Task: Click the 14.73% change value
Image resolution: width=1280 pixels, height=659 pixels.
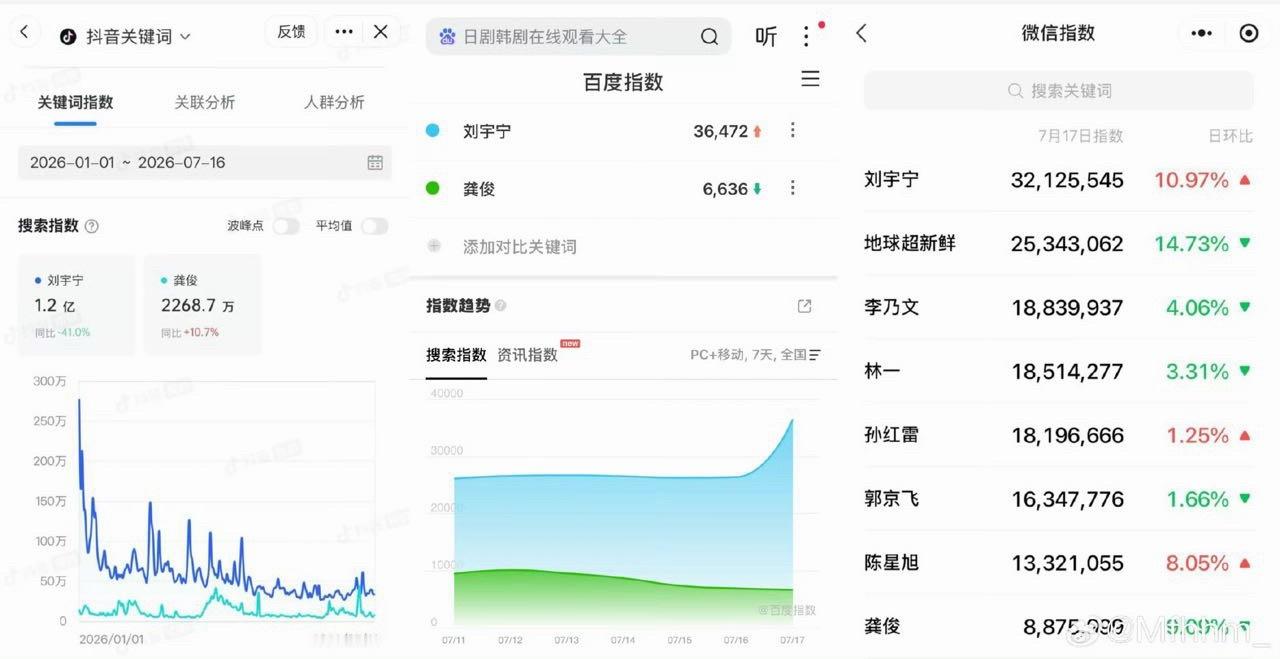Action: coord(1191,244)
